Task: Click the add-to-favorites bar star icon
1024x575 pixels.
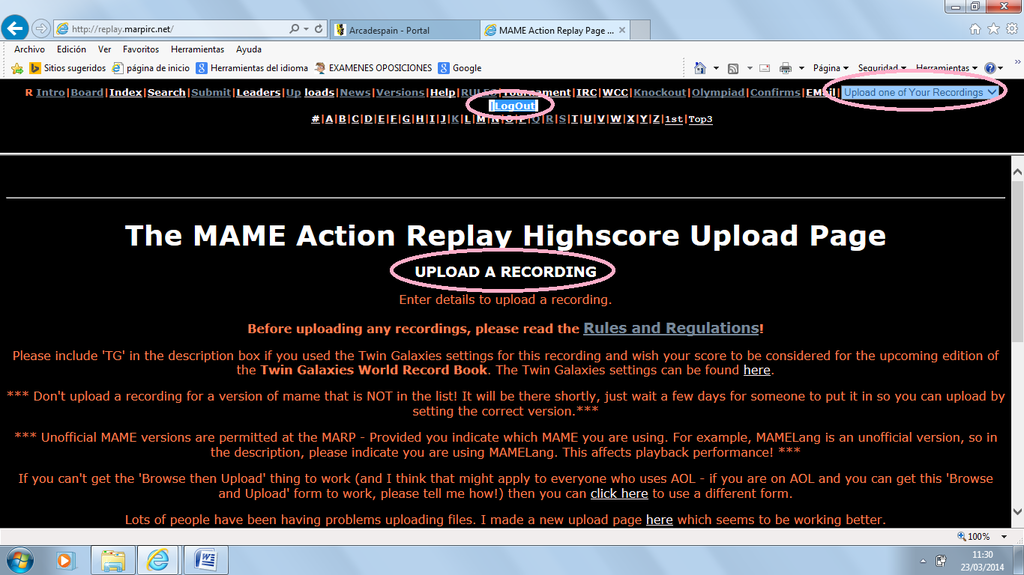Action: point(18,68)
